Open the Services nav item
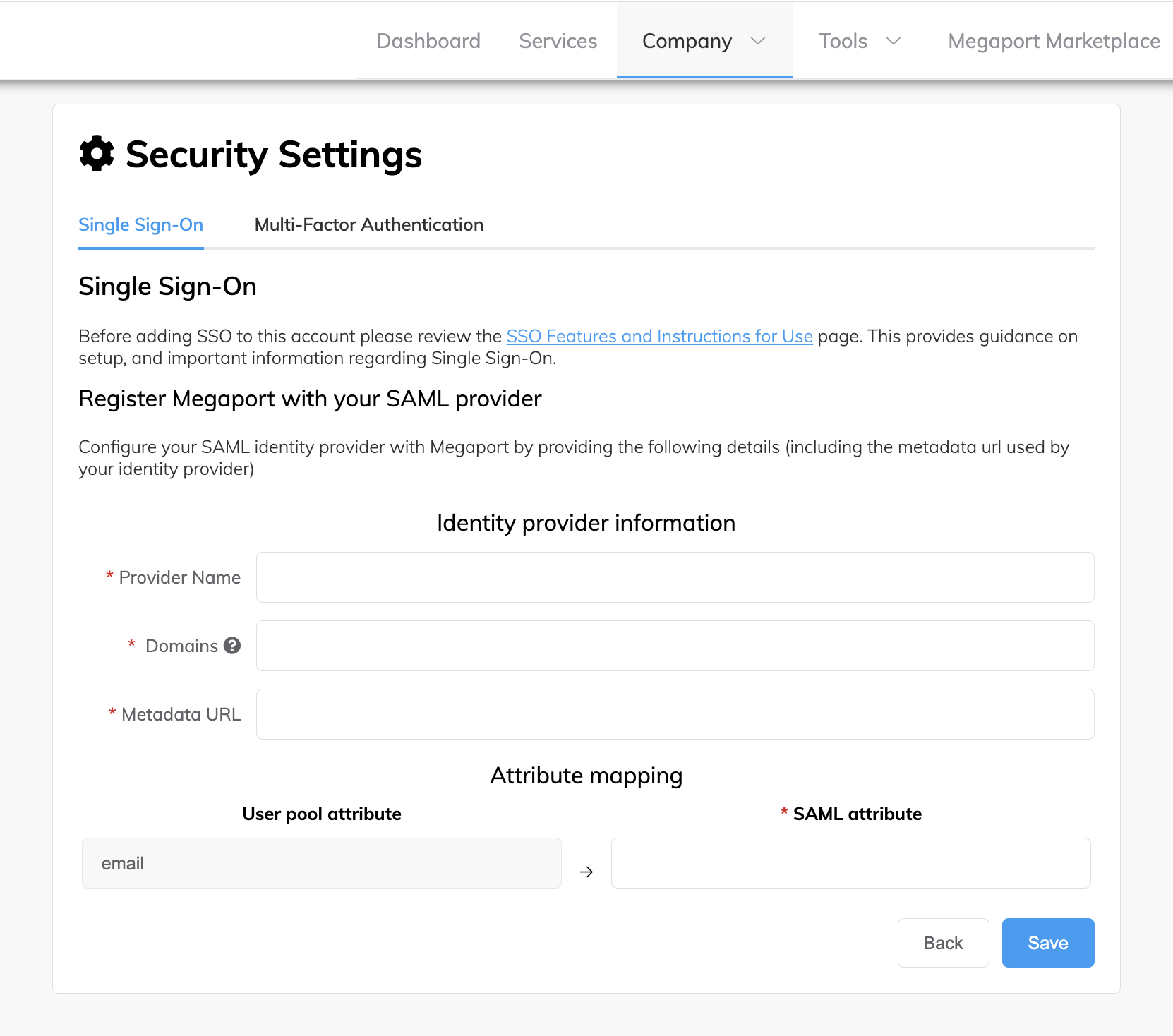This screenshot has width=1173, height=1036. 558,41
